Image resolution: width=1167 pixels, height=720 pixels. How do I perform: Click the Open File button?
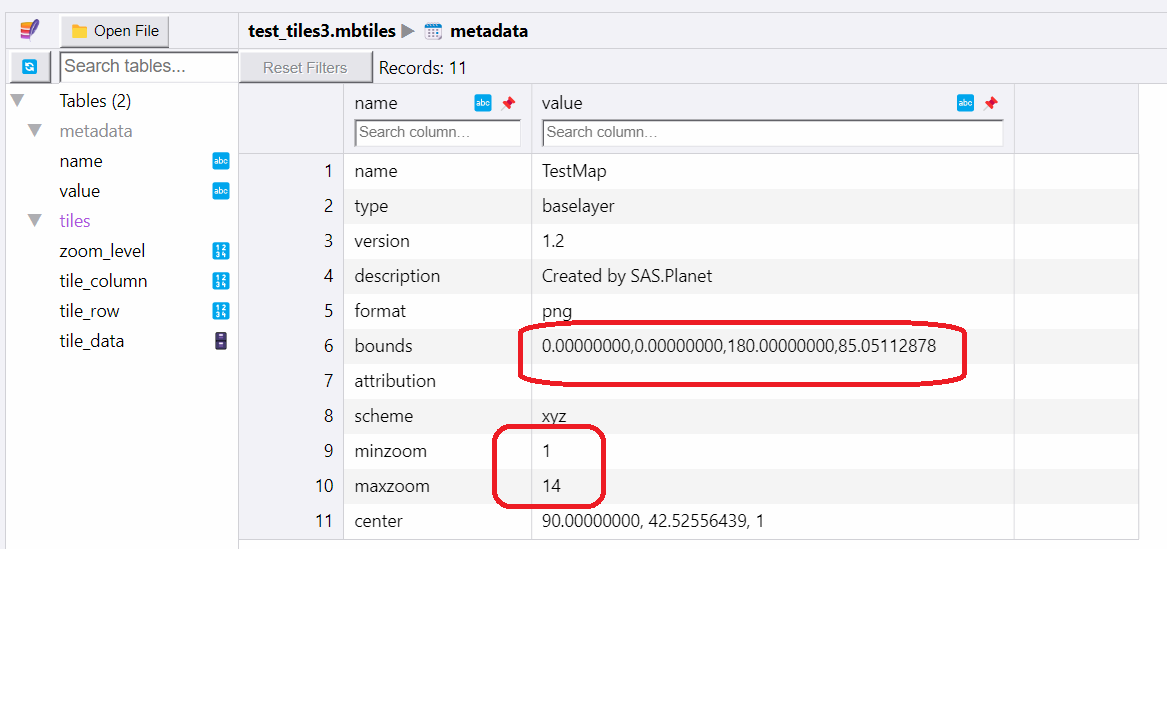pos(115,31)
